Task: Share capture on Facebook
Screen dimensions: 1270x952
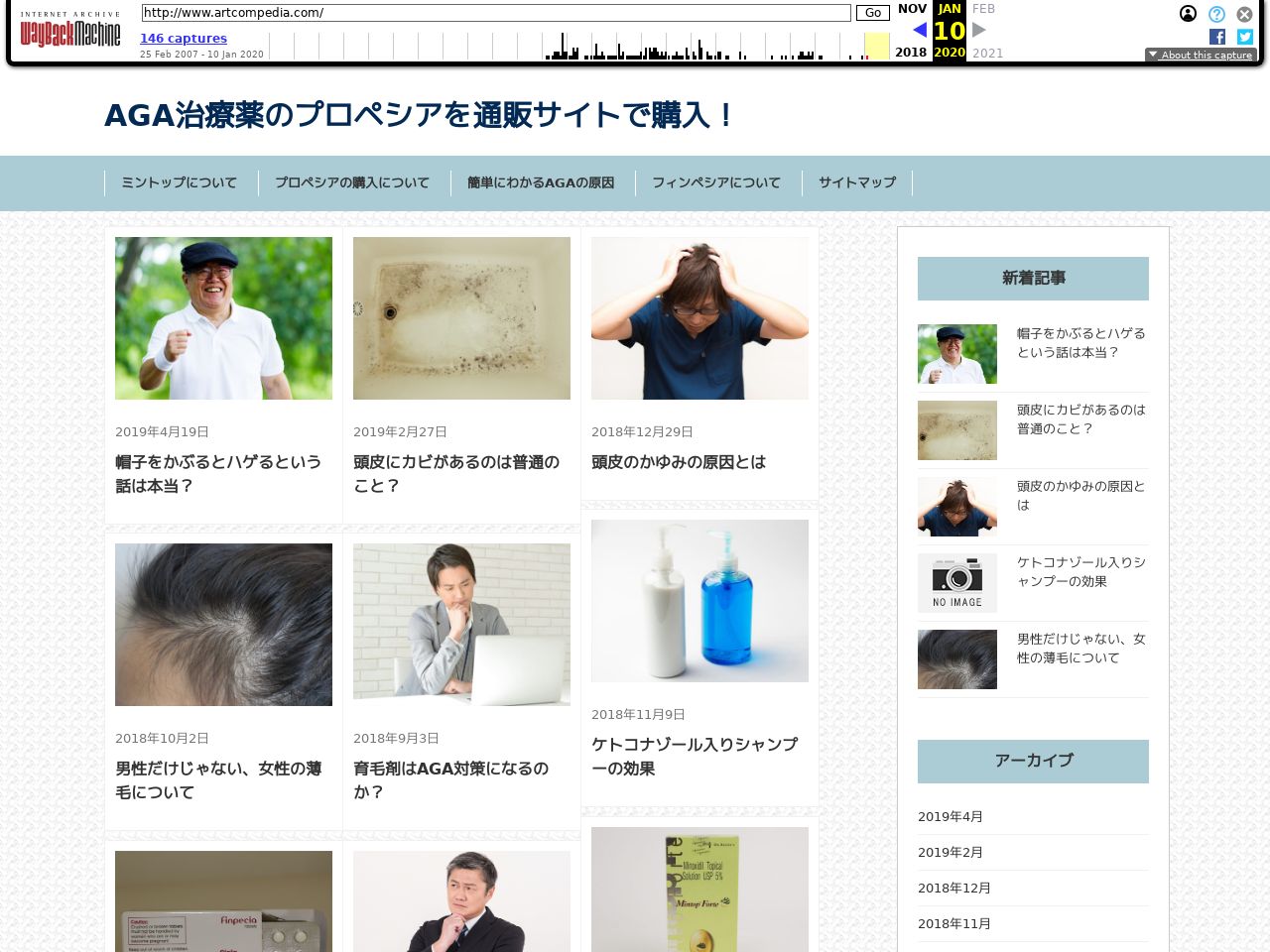Action: coord(1217,37)
